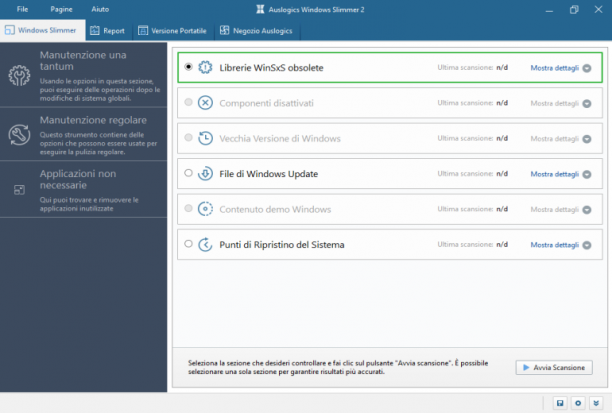The width and height of the screenshot is (612, 413).
Task: Click the Auslogics logo in the title bar
Action: (x=260, y=9)
